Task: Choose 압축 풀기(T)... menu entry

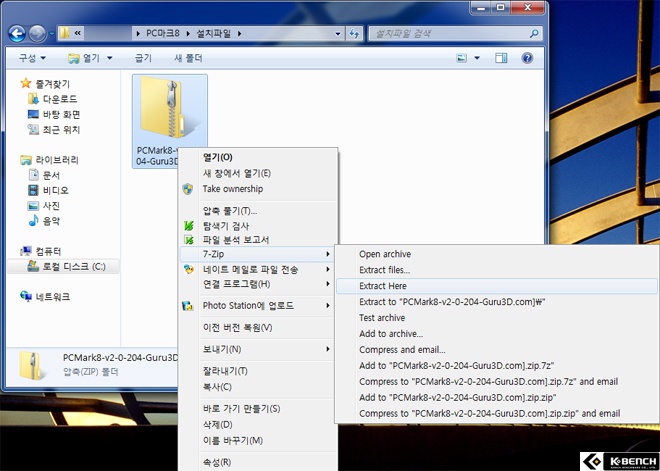Action: click(x=258, y=211)
